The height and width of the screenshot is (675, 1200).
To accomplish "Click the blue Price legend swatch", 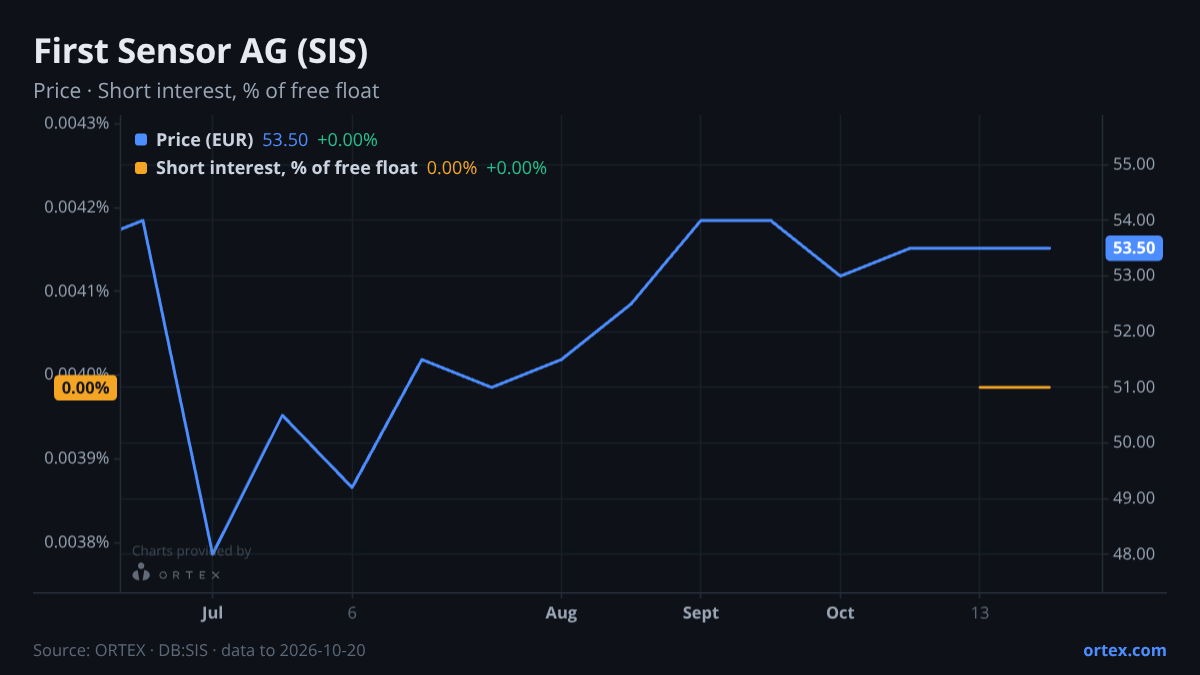I will pos(140,140).
